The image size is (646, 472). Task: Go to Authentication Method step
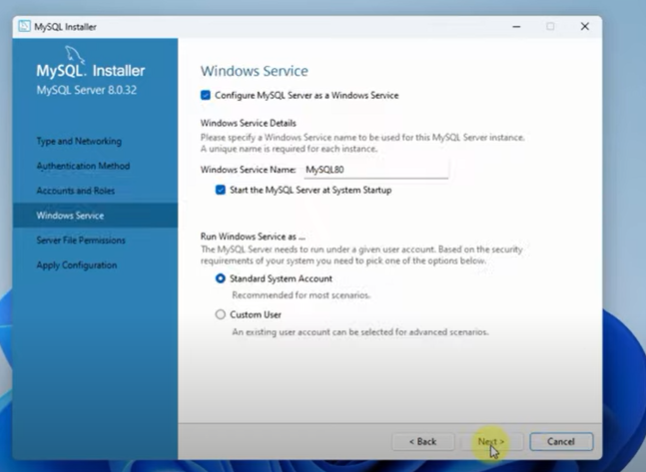(83, 166)
